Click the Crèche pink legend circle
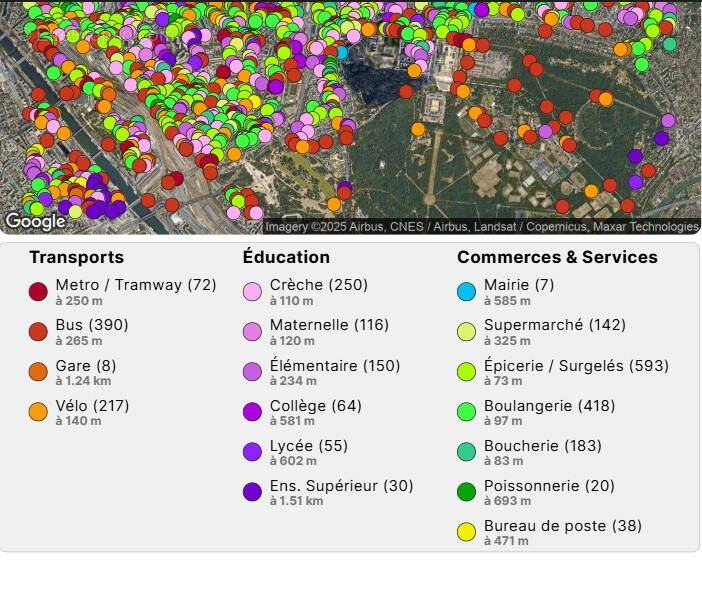This screenshot has width=702, height=590. (x=252, y=292)
